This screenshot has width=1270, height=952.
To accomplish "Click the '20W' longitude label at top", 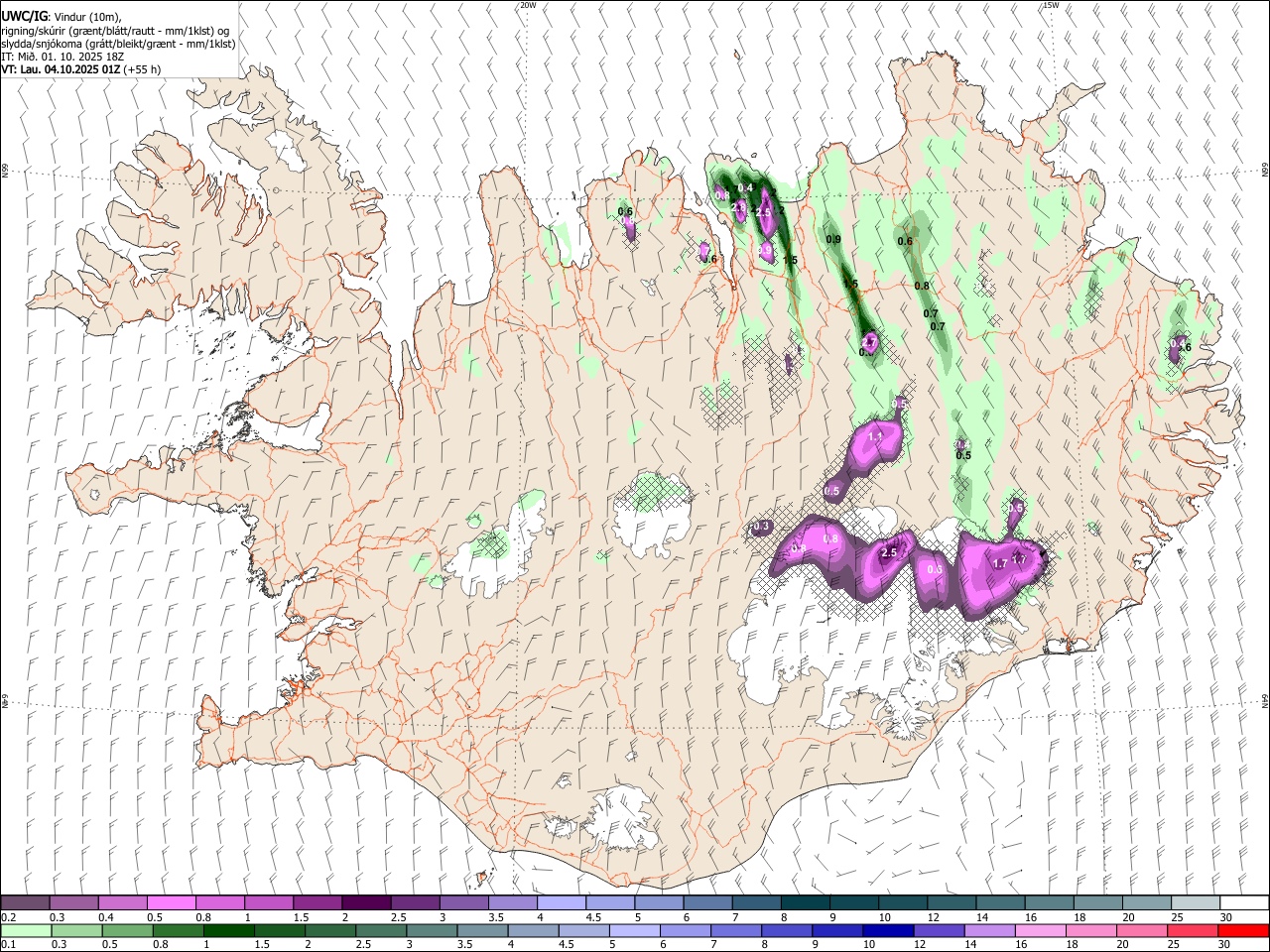I will point(528,5).
